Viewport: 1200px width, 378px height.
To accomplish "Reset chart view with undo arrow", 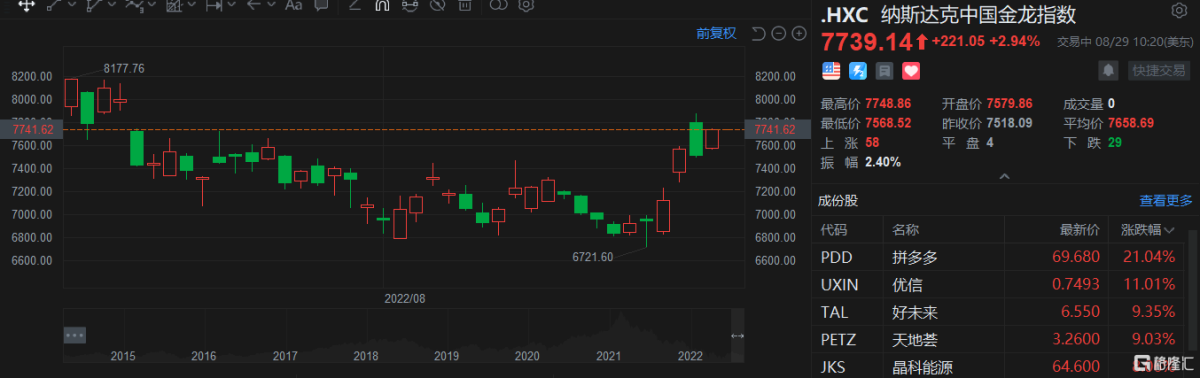I will (x=758, y=33).
